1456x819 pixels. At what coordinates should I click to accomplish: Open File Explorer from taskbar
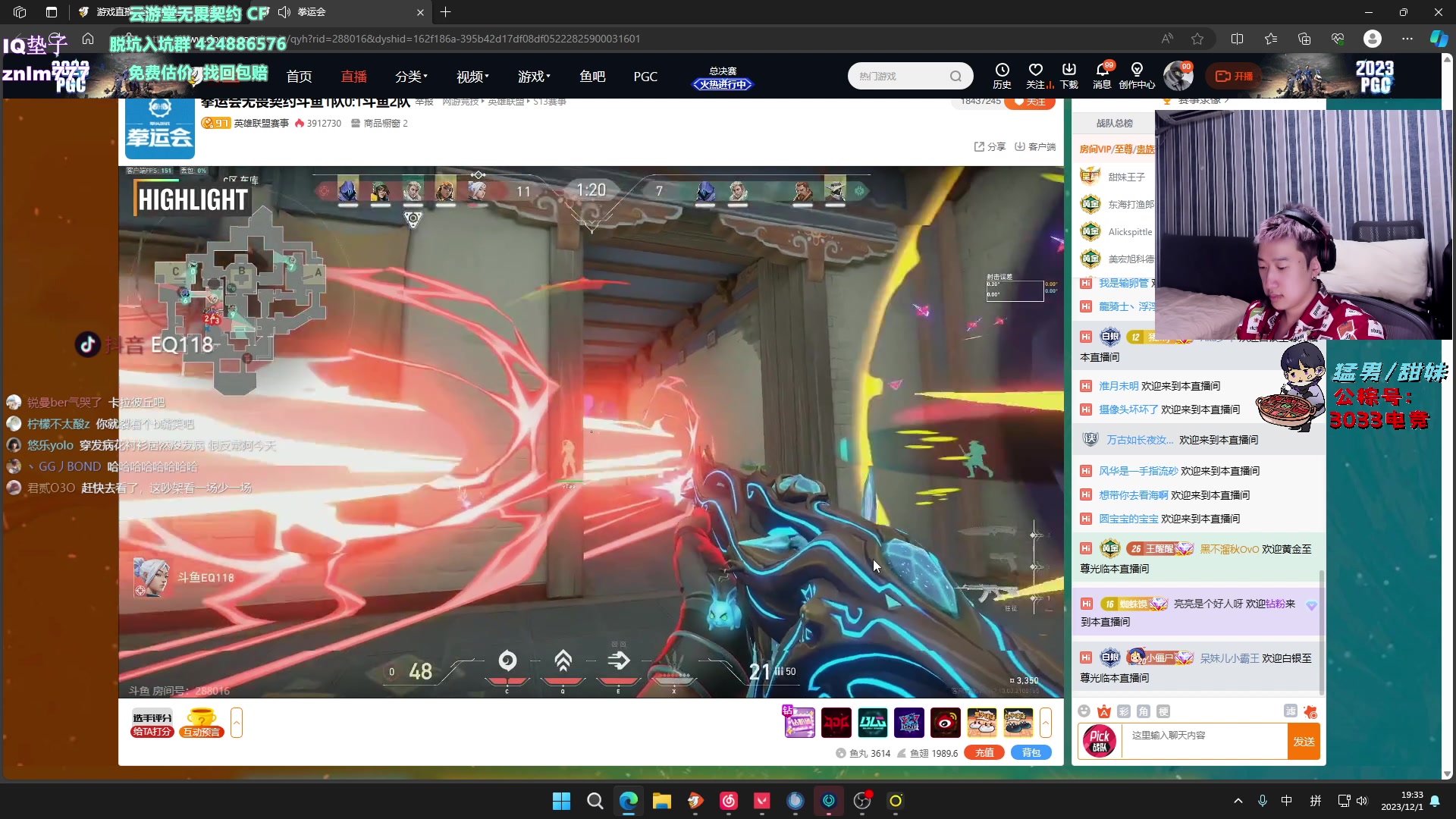[661, 801]
